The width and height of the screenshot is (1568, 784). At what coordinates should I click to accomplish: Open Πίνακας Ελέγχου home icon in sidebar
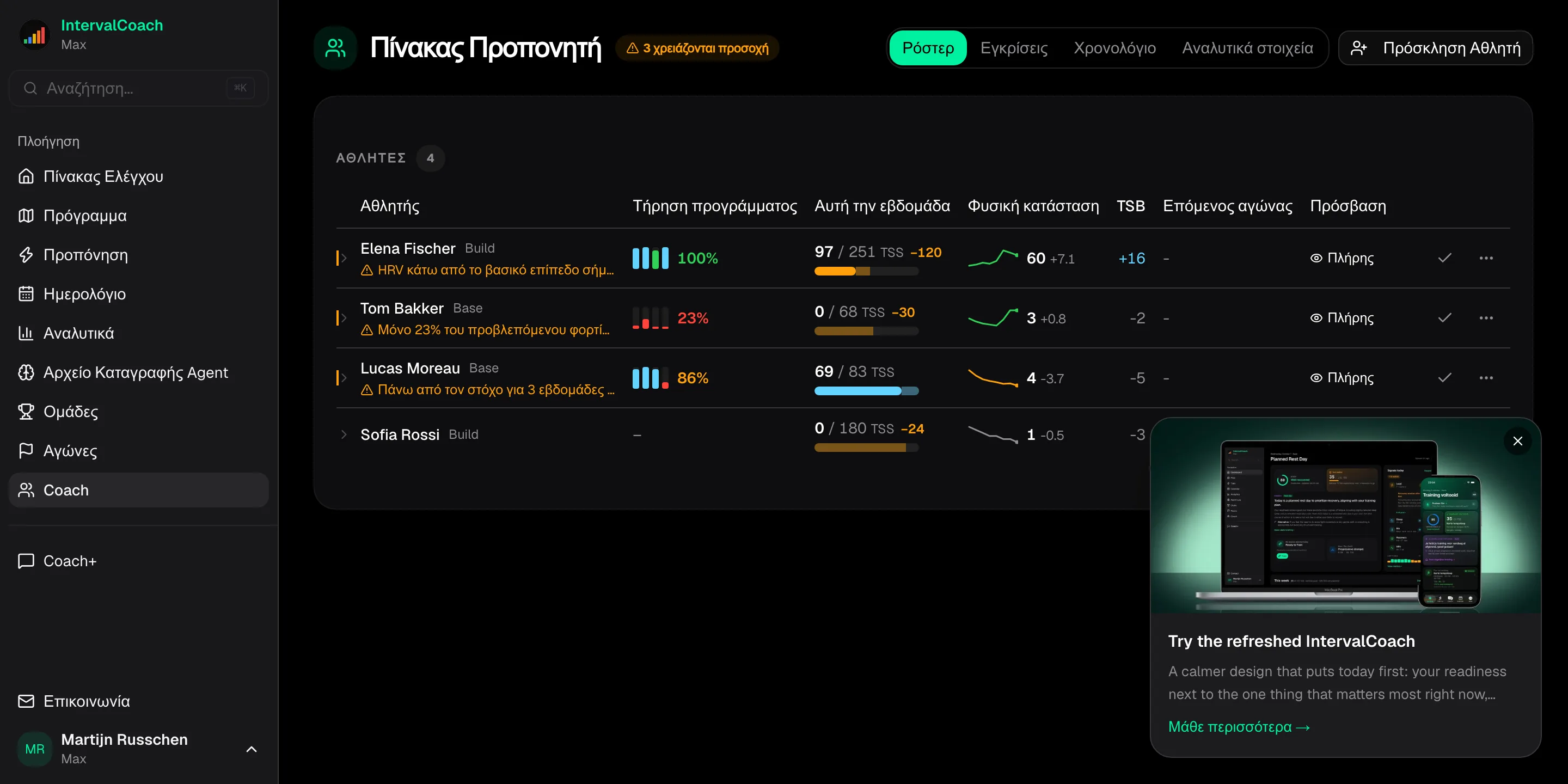pyautogui.click(x=26, y=176)
